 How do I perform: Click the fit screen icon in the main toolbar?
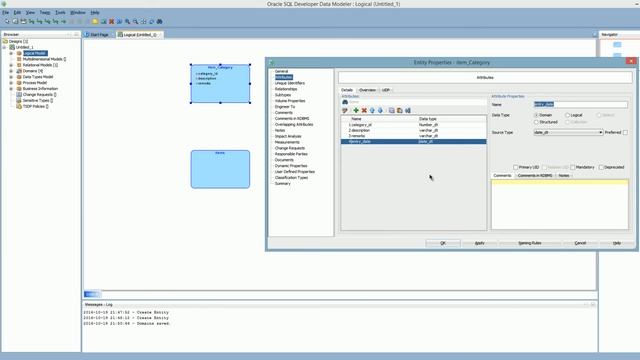point(143,22)
